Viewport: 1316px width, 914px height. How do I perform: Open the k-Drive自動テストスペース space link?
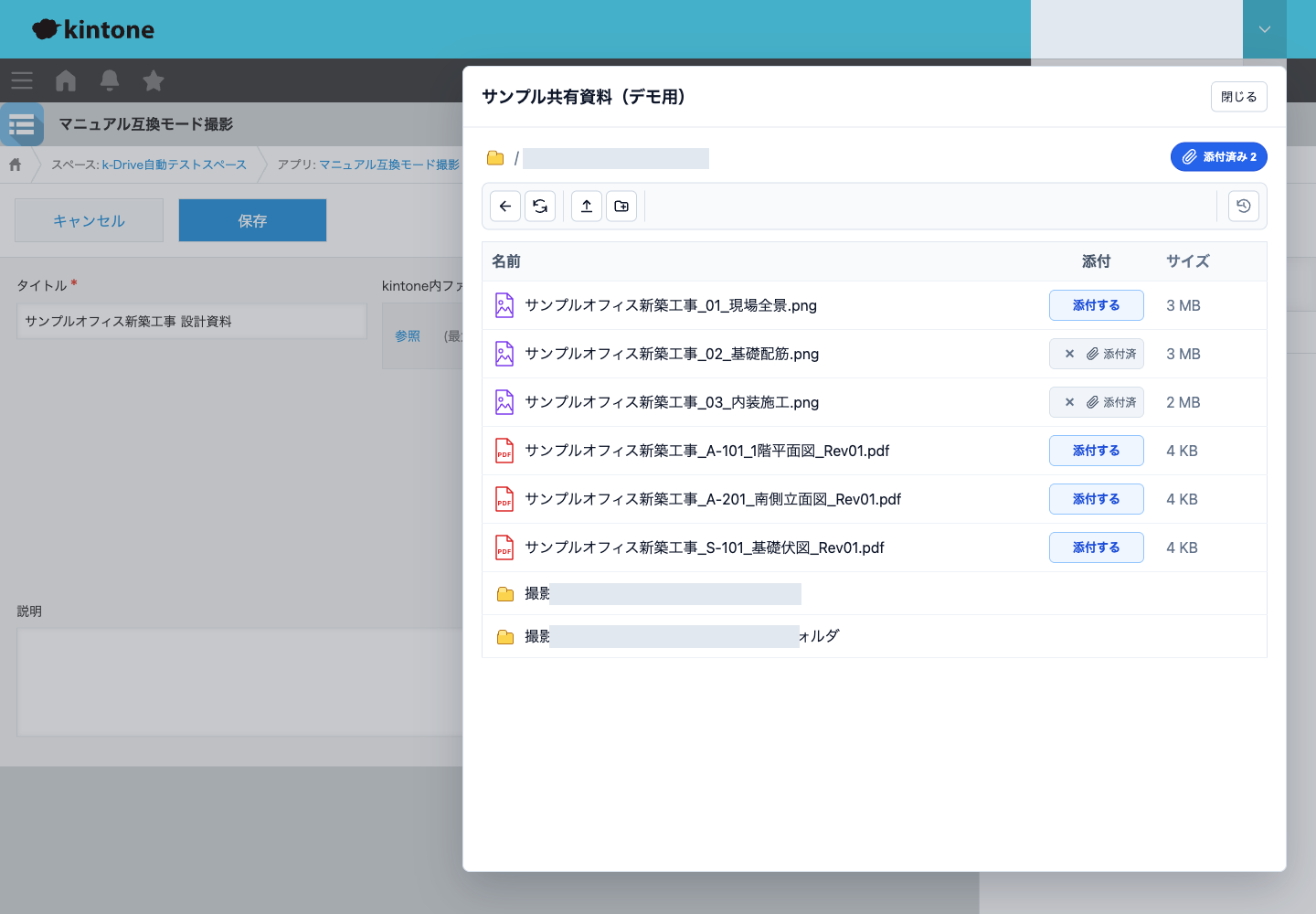click(x=175, y=165)
